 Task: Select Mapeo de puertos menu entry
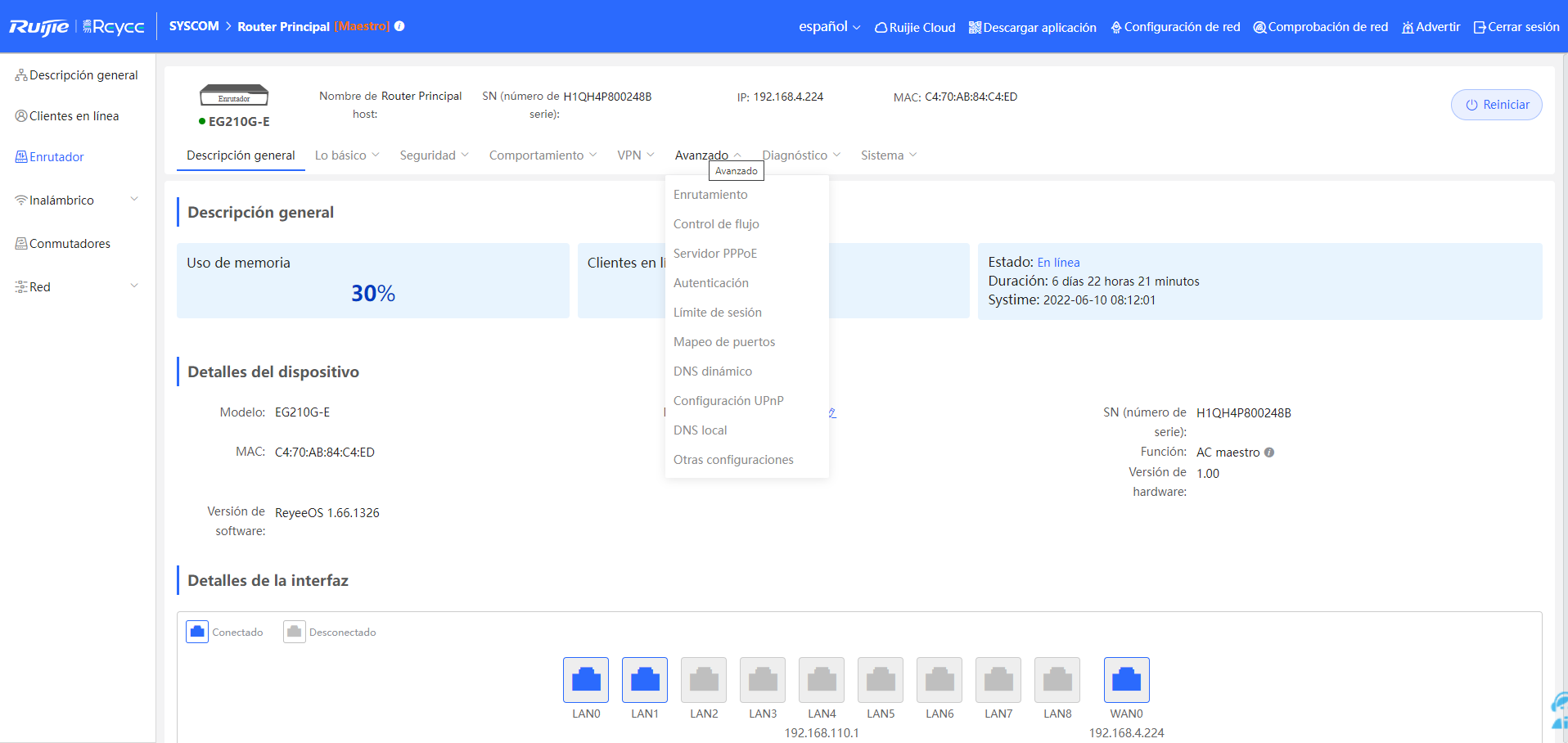tap(724, 341)
